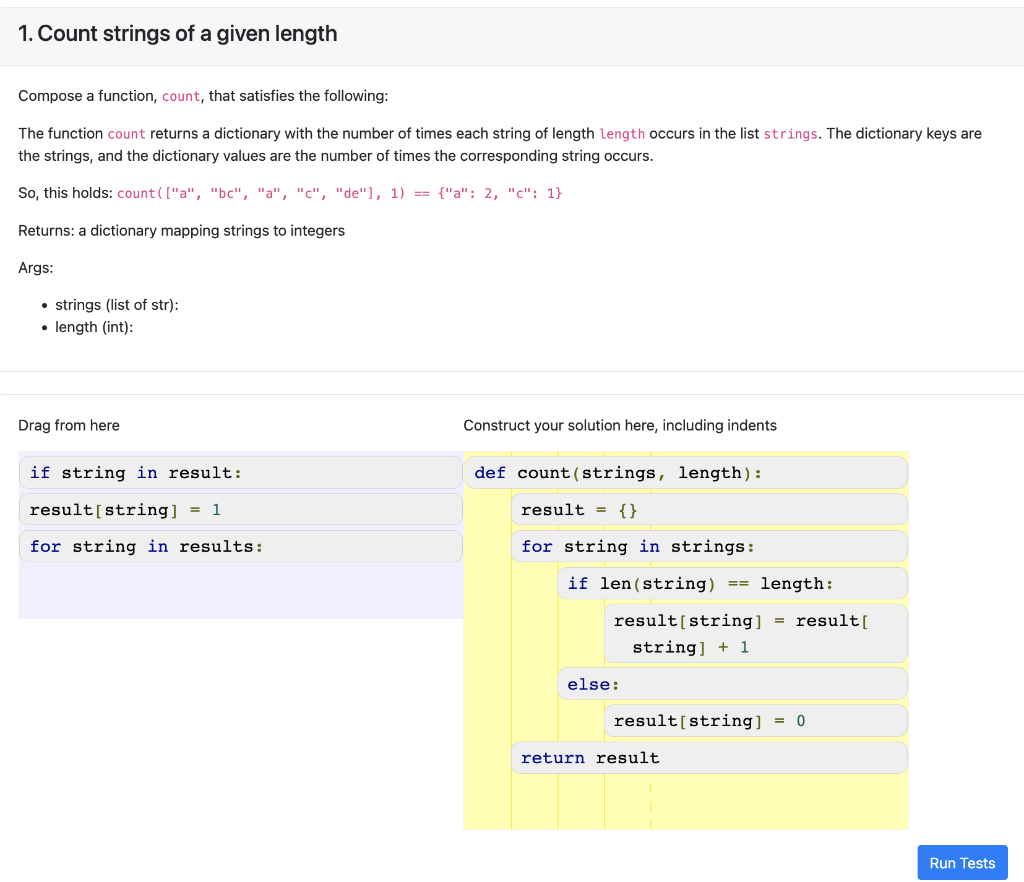Click the "Count strings of a given length" heading
Screen dimensions: 1024x882
176,33
